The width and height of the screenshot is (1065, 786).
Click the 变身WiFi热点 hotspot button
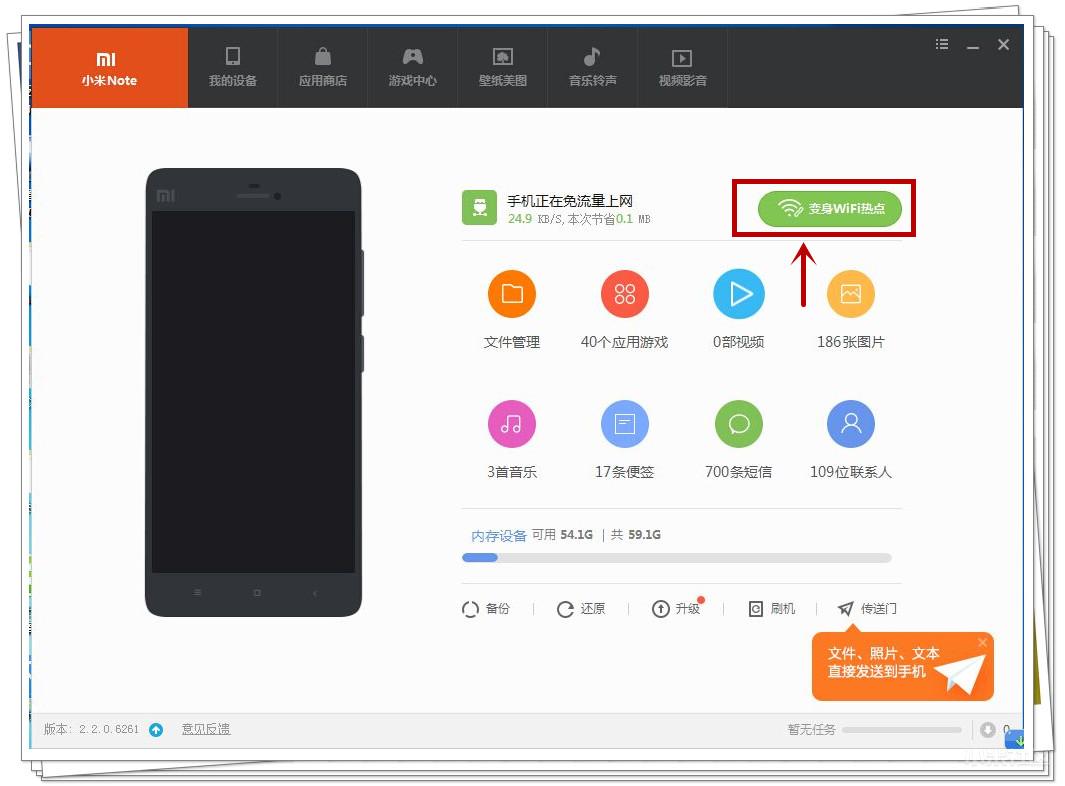click(x=829, y=209)
